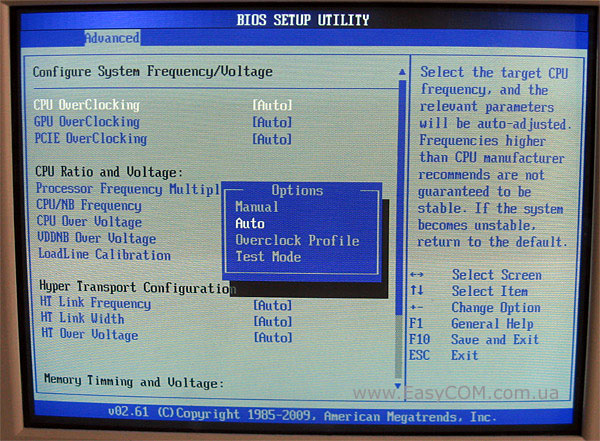600x441 pixels.
Task: Open HT Link Width [Auto] value
Action: 273,322
